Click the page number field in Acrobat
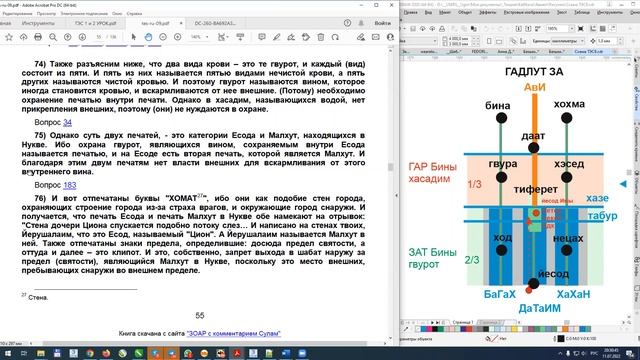The height and width of the screenshot is (360, 640). [98, 37]
